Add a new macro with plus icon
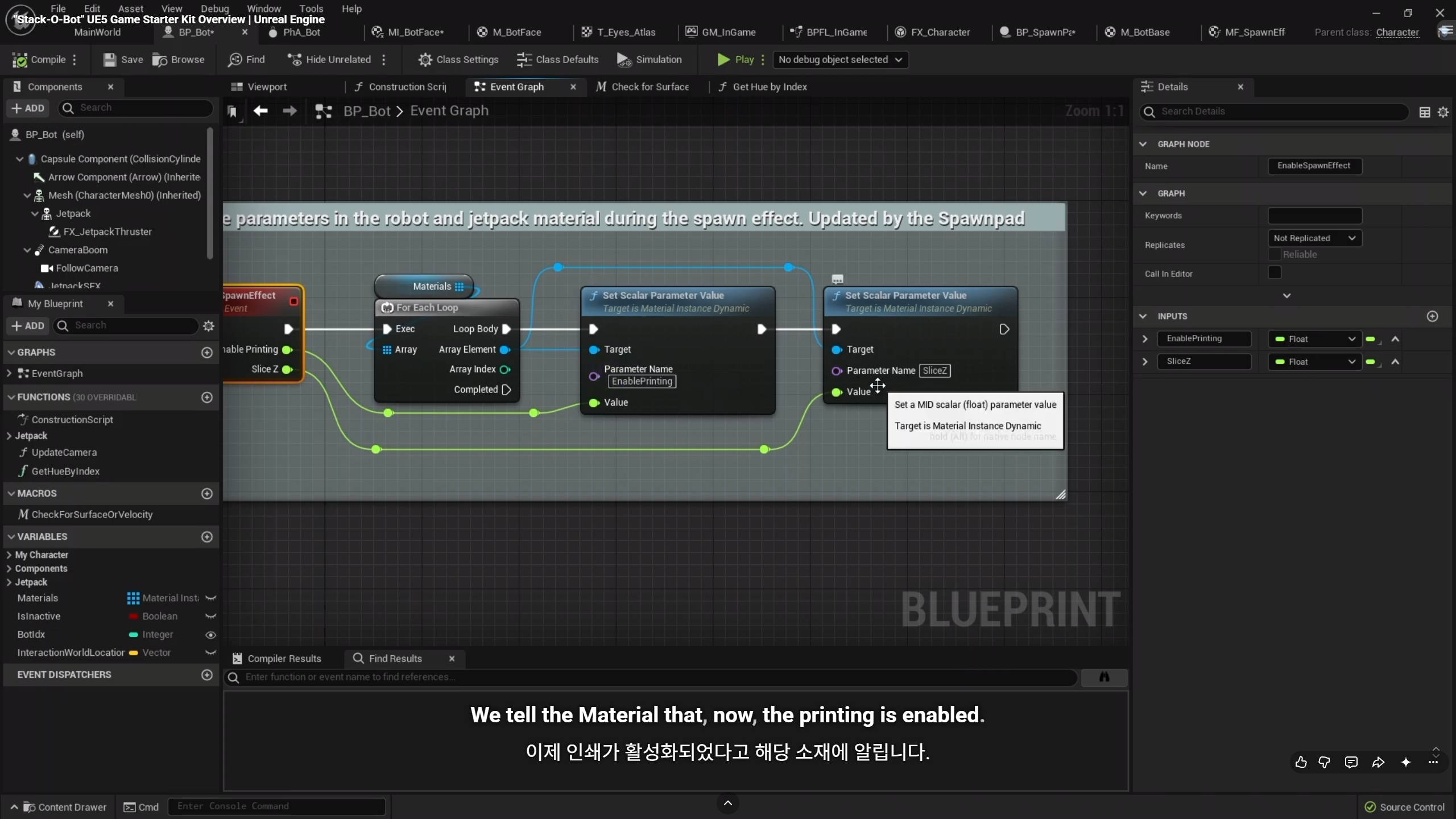Image resolution: width=1456 pixels, height=819 pixels. 207,494
